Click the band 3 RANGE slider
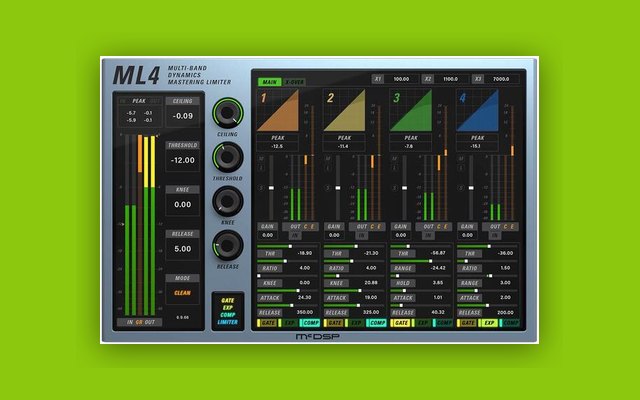The image size is (640, 400). pos(421,261)
